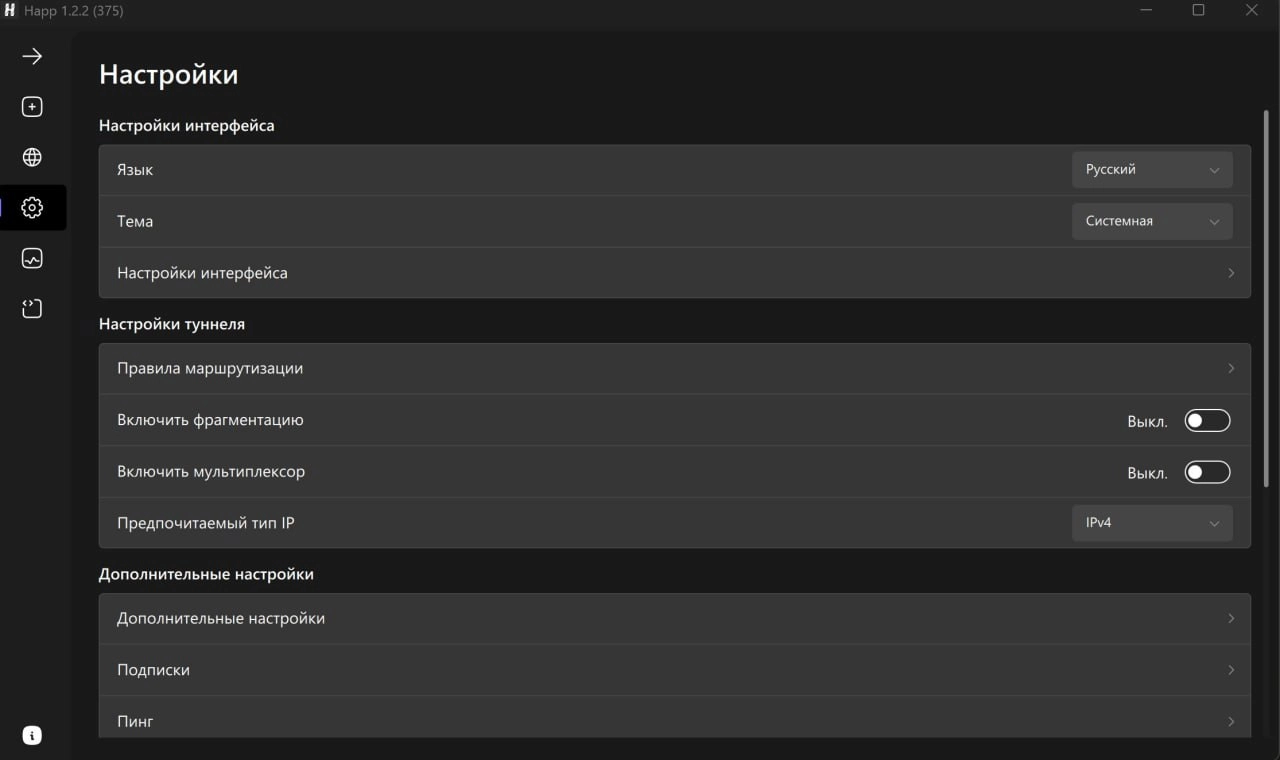The height and width of the screenshot is (760, 1280).
Task: Open the add-plus icon in sidebar
Action: (x=32, y=107)
